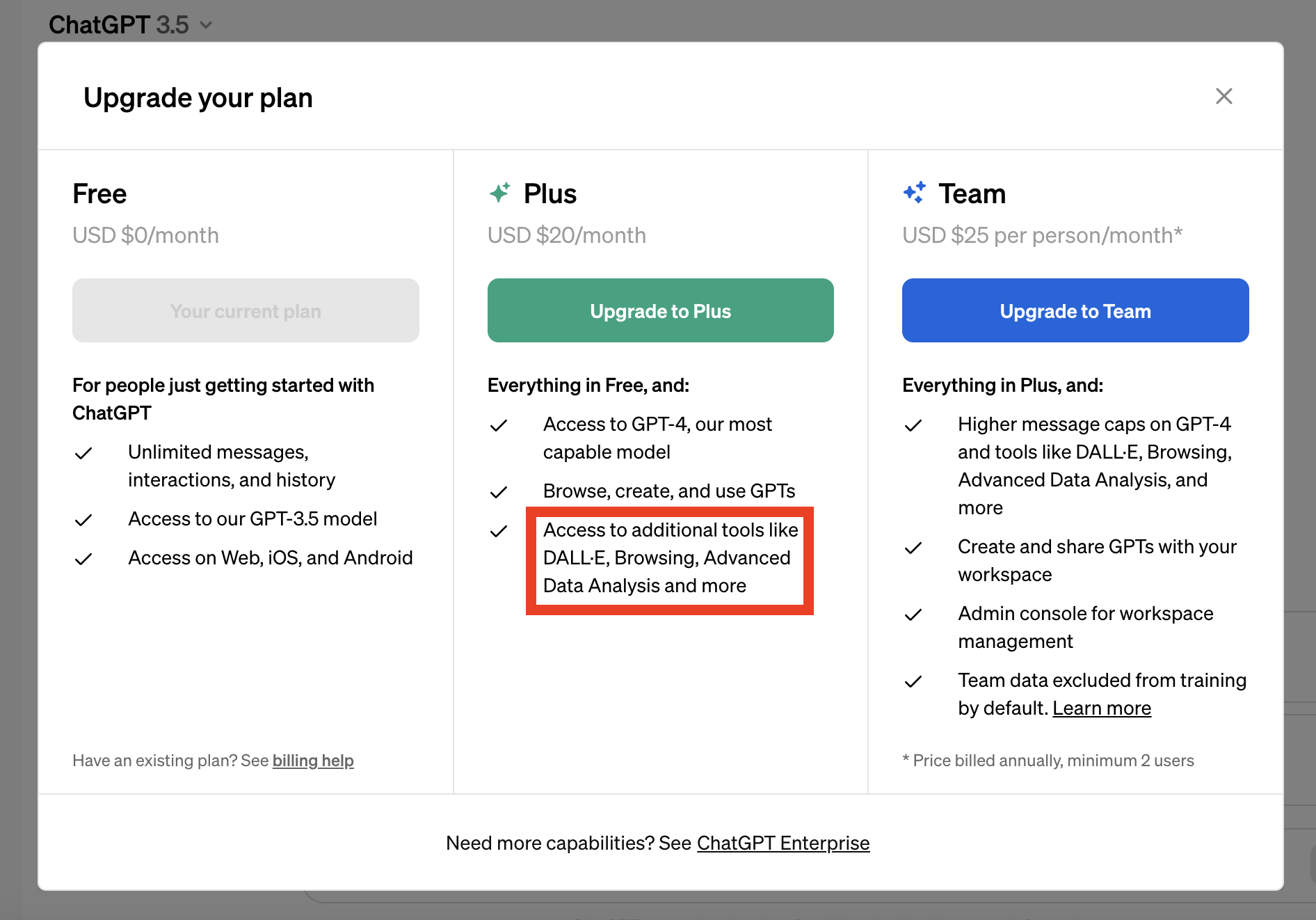Click the Team plan heading

pos(972,193)
